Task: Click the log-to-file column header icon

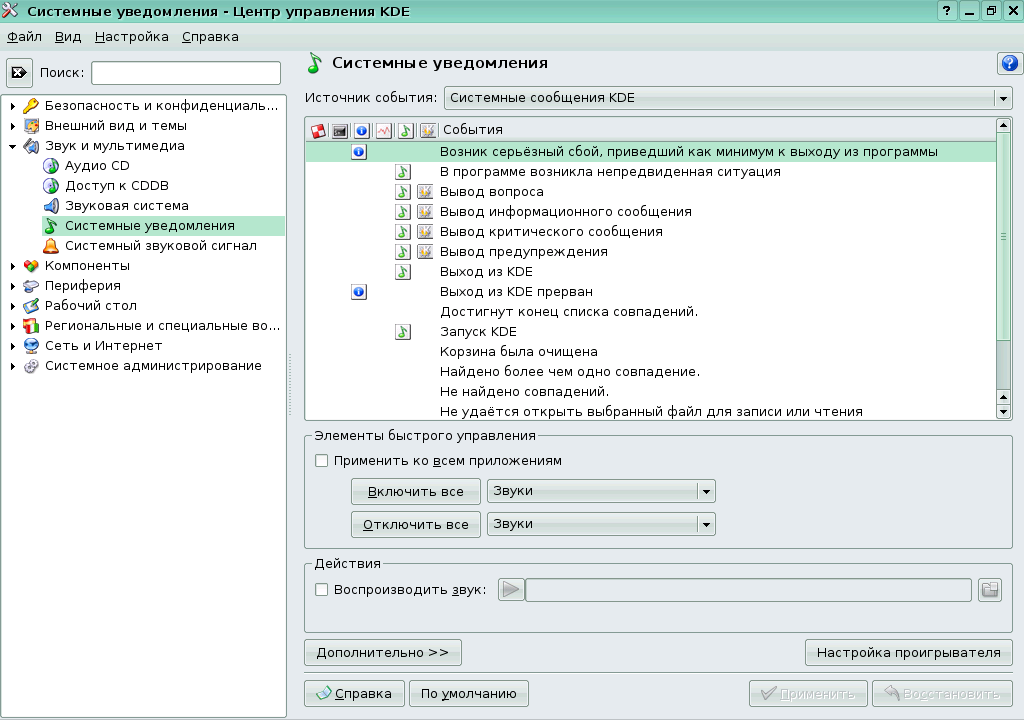Action: (383, 130)
